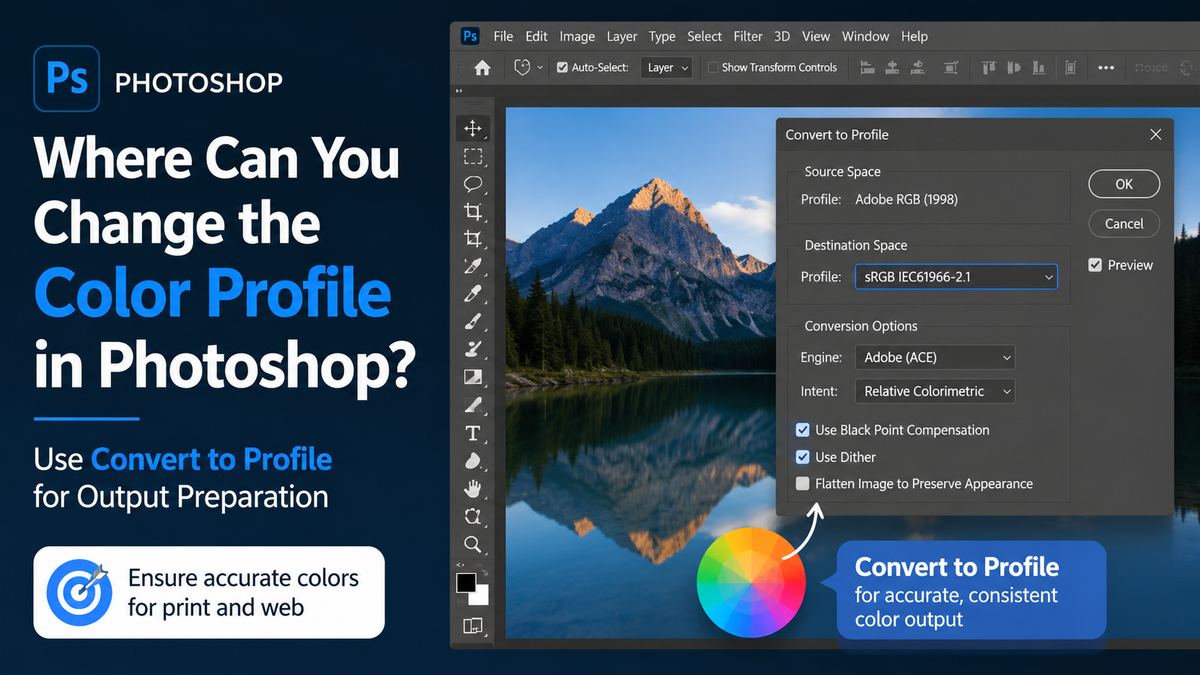The image size is (1200, 675).
Task: Click Cancel in the Convert to Profile dialog
Action: coord(1124,224)
